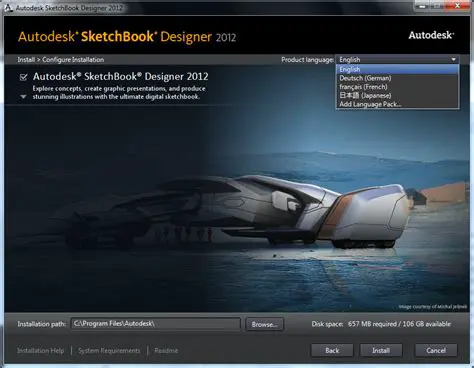
Task: Click the Configure Installation breadcrumb text
Action: 73,60
